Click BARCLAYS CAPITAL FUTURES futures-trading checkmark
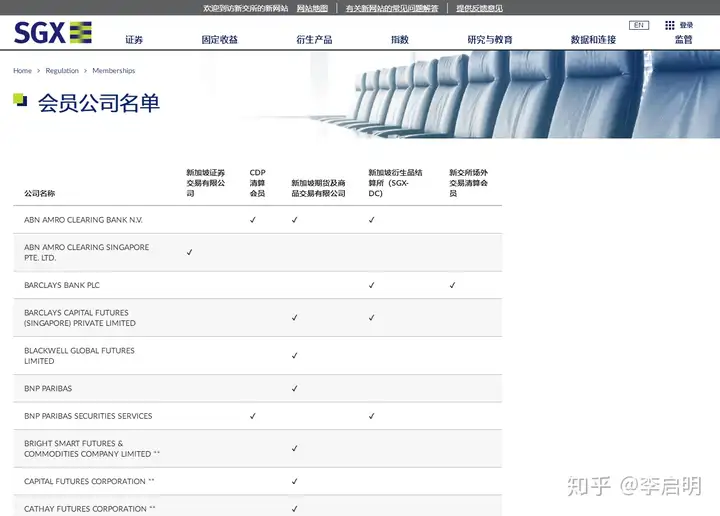 pyautogui.click(x=294, y=318)
